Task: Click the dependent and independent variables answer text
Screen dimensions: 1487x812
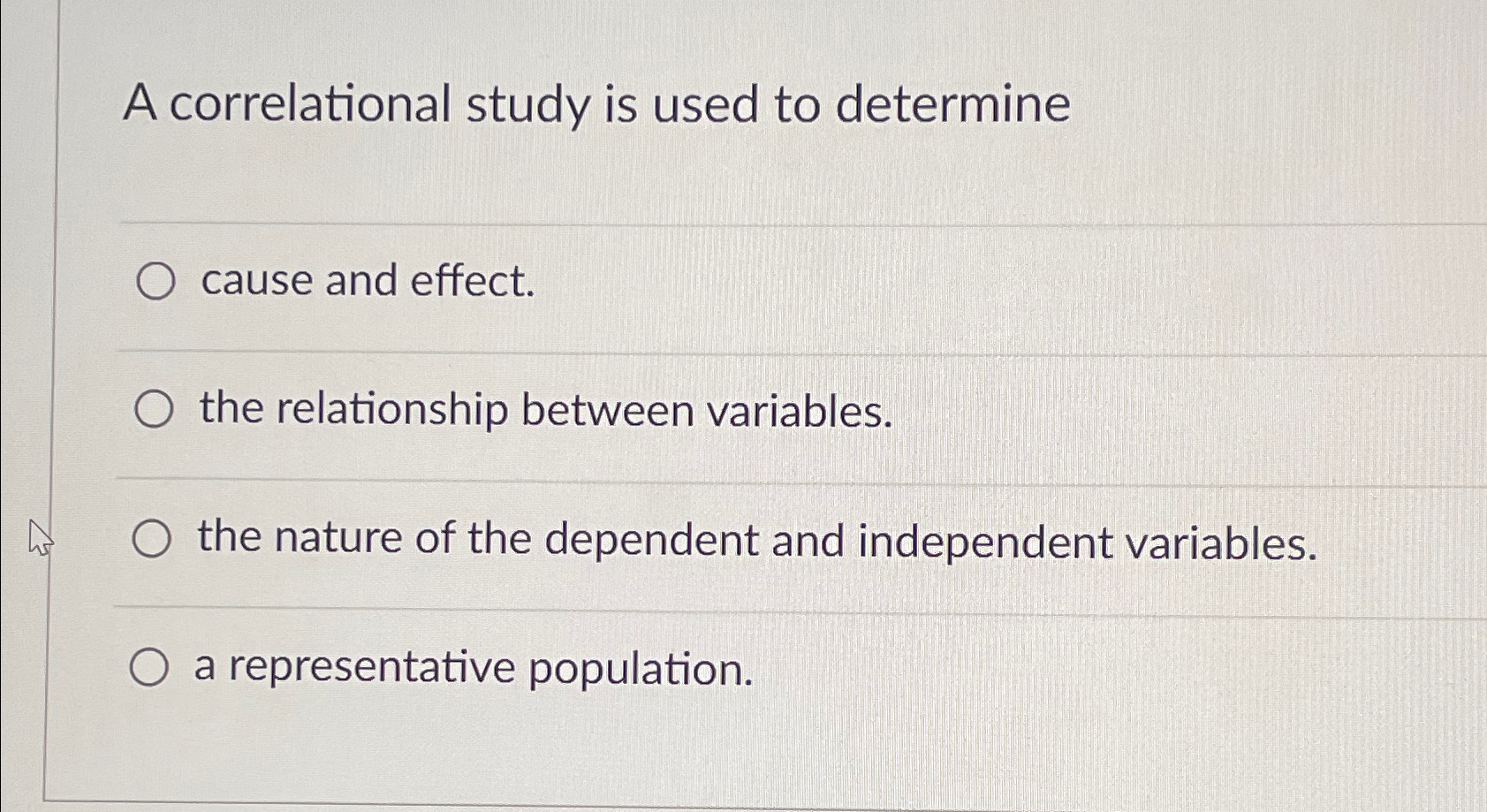Action: coord(755,541)
